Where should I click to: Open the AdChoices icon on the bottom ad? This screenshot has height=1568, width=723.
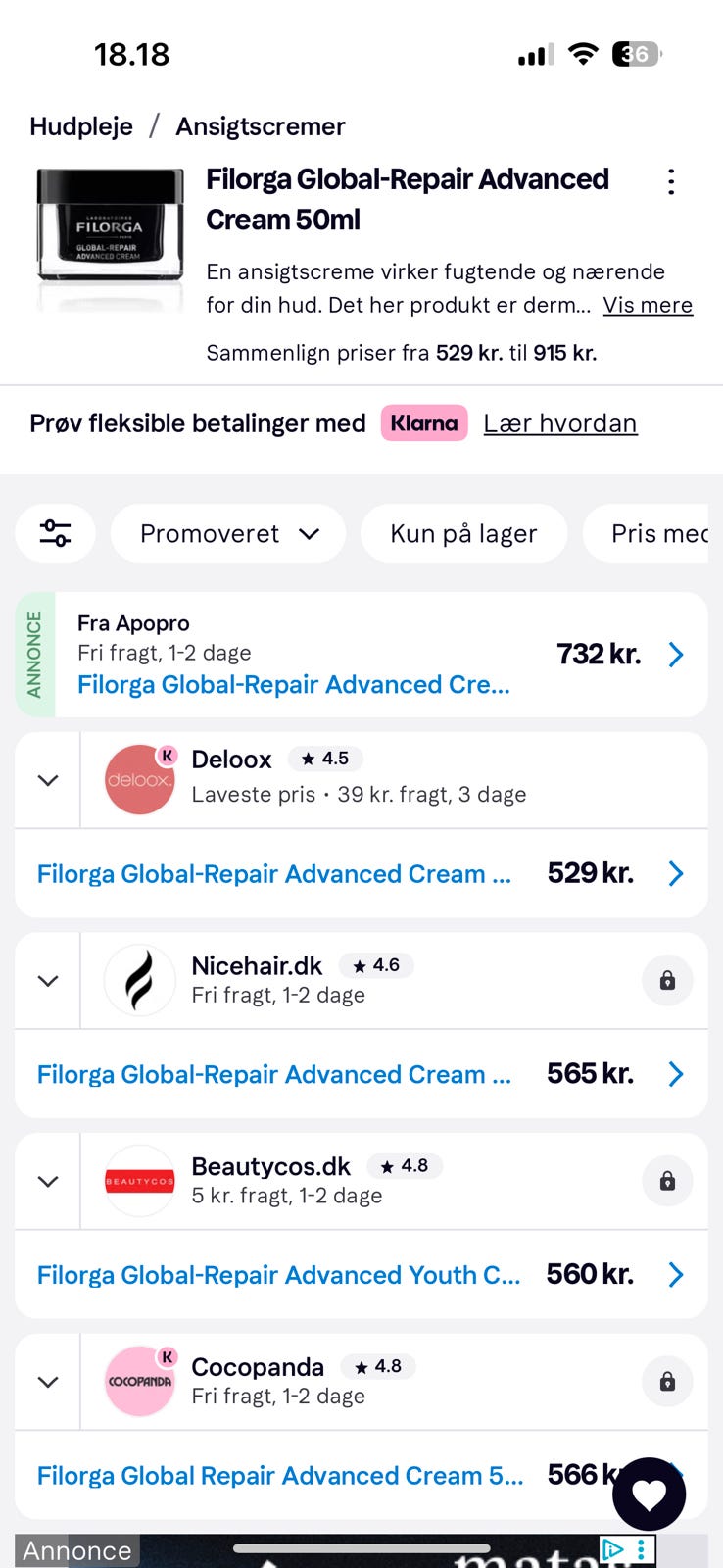click(613, 1549)
